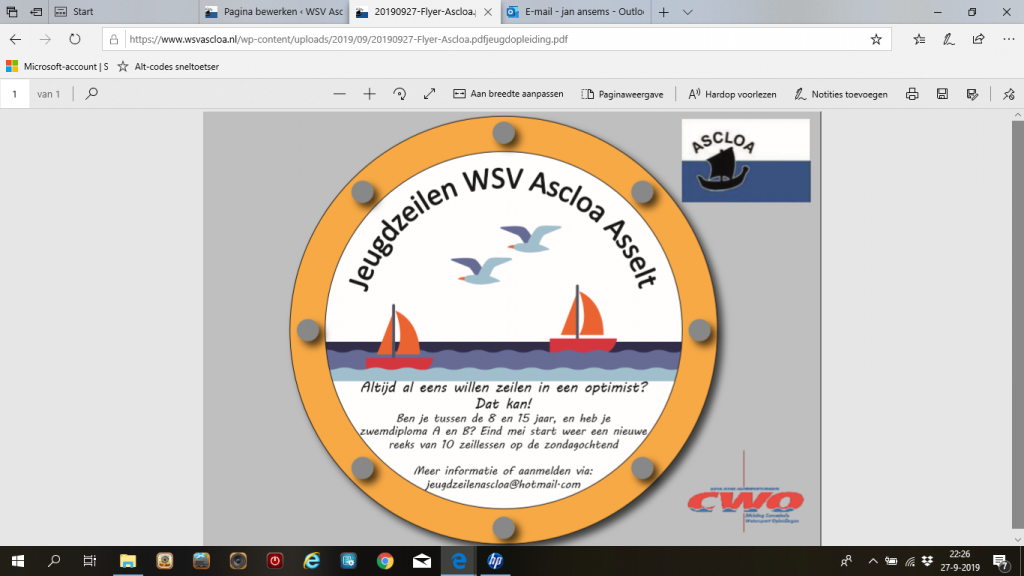Refresh the current page
Screen dimensions: 1024x576
click(75, 39)
